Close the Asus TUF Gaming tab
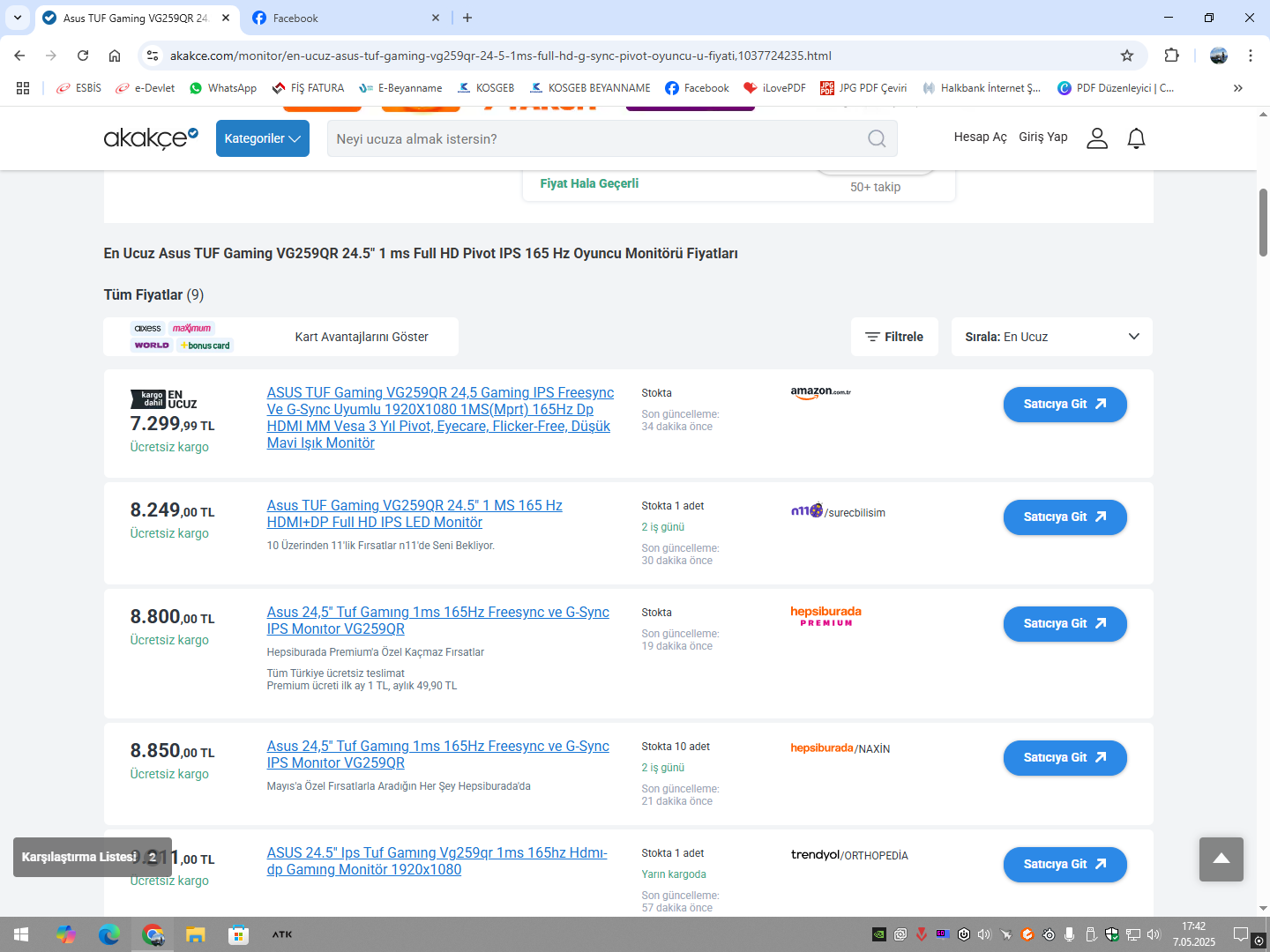This screenshot has width=1270, height=952. pos(226,18)
